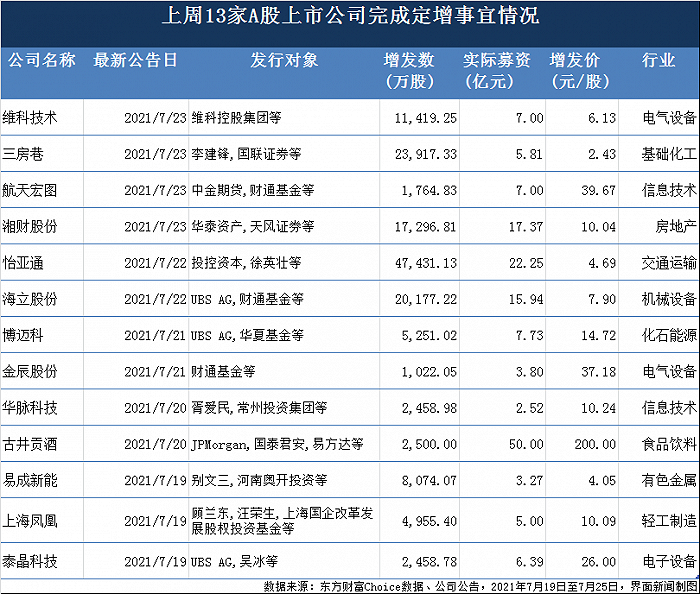Click the issue price 39.67

[599, 191]
